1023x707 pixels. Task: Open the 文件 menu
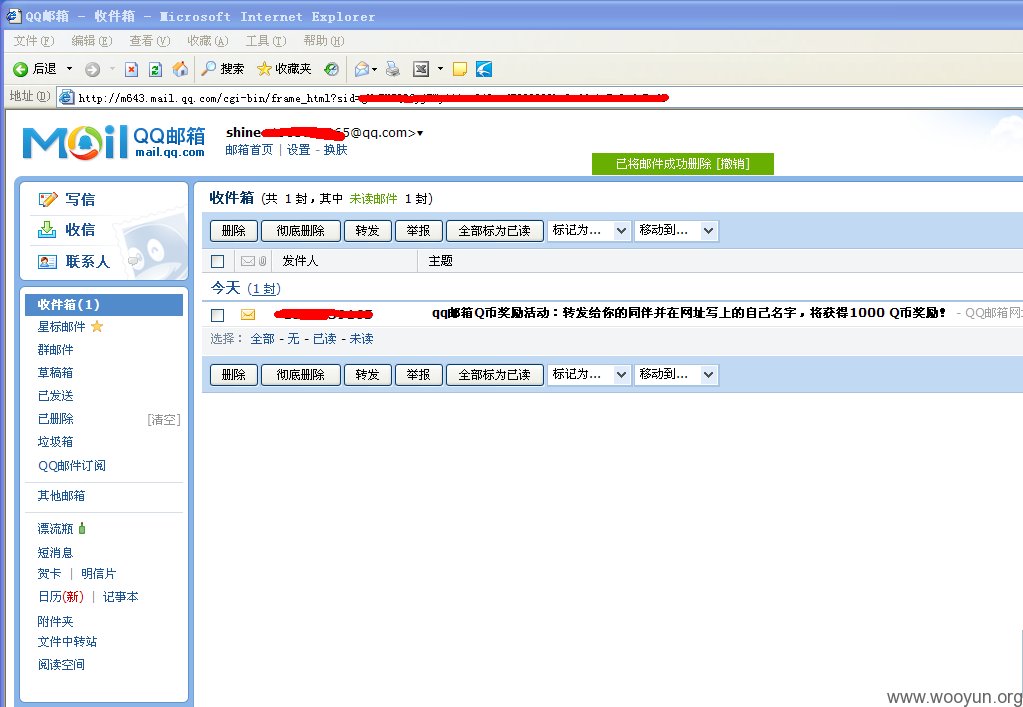tap(34, 40)
